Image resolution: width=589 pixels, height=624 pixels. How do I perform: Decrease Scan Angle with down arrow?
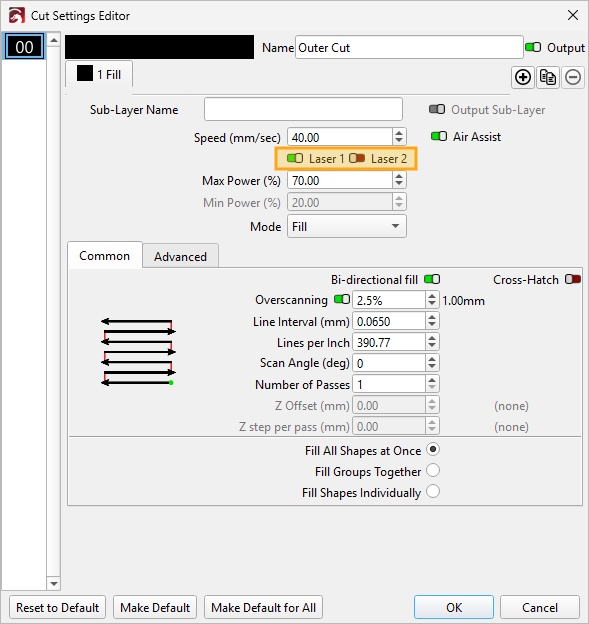tap(432, 367)
